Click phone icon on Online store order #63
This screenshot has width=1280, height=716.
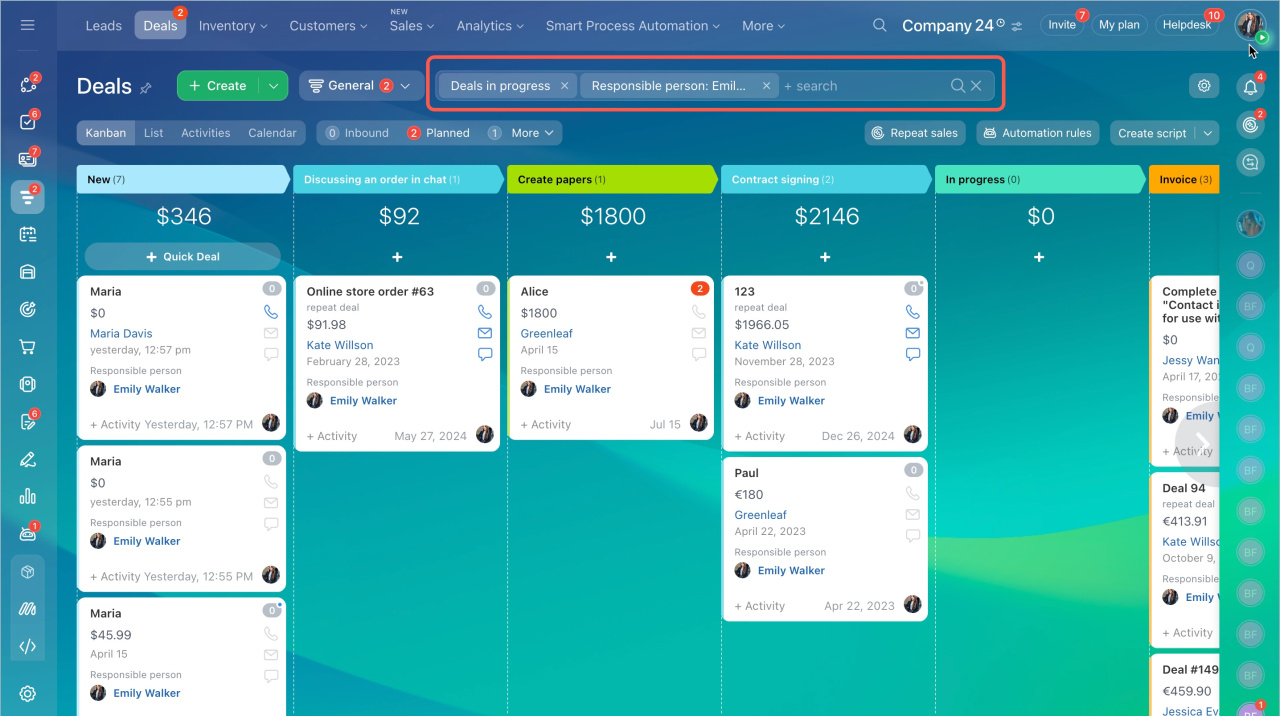click(x=485, y=312)
